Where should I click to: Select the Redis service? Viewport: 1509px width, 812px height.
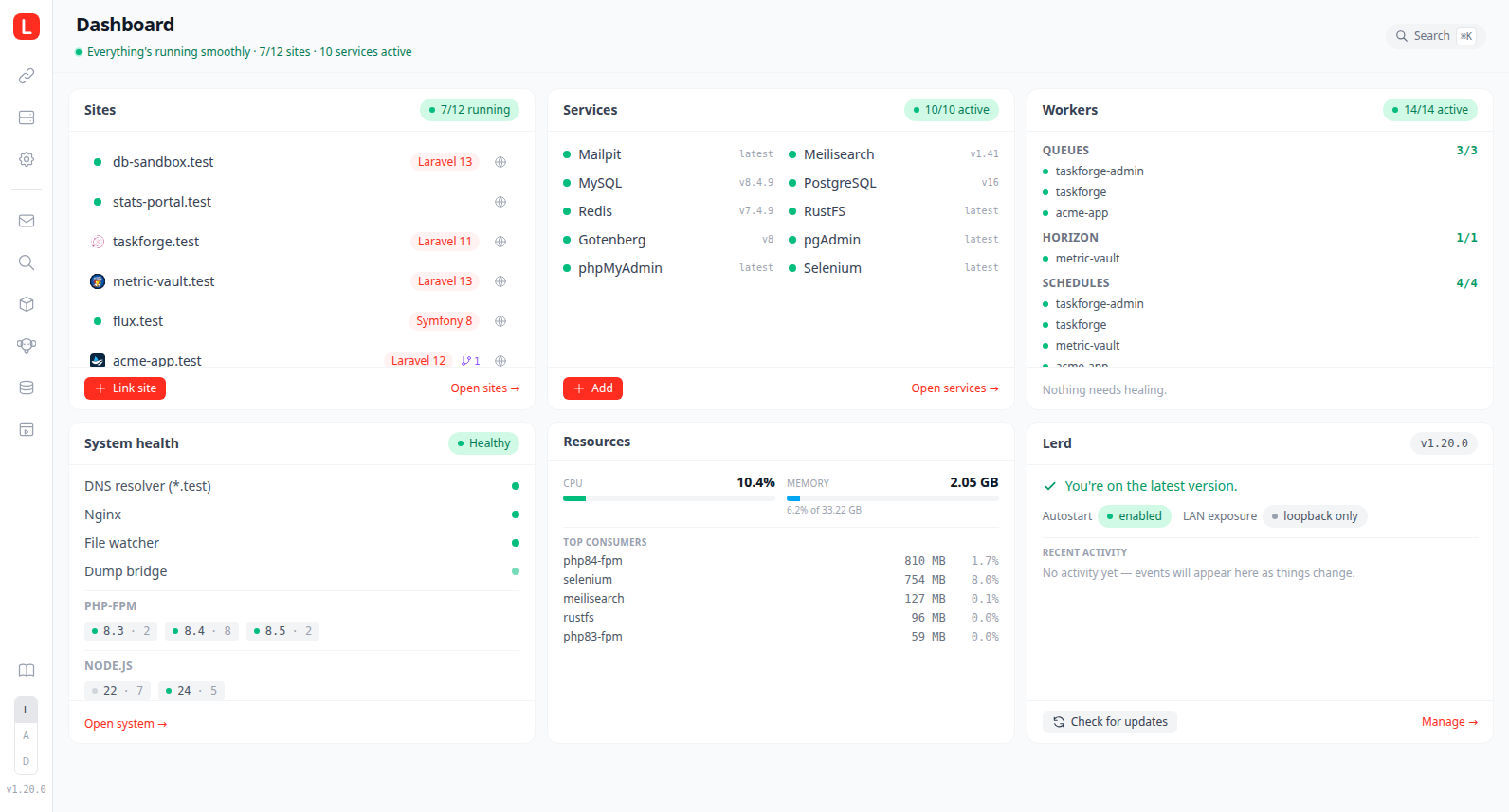point(668,211)
